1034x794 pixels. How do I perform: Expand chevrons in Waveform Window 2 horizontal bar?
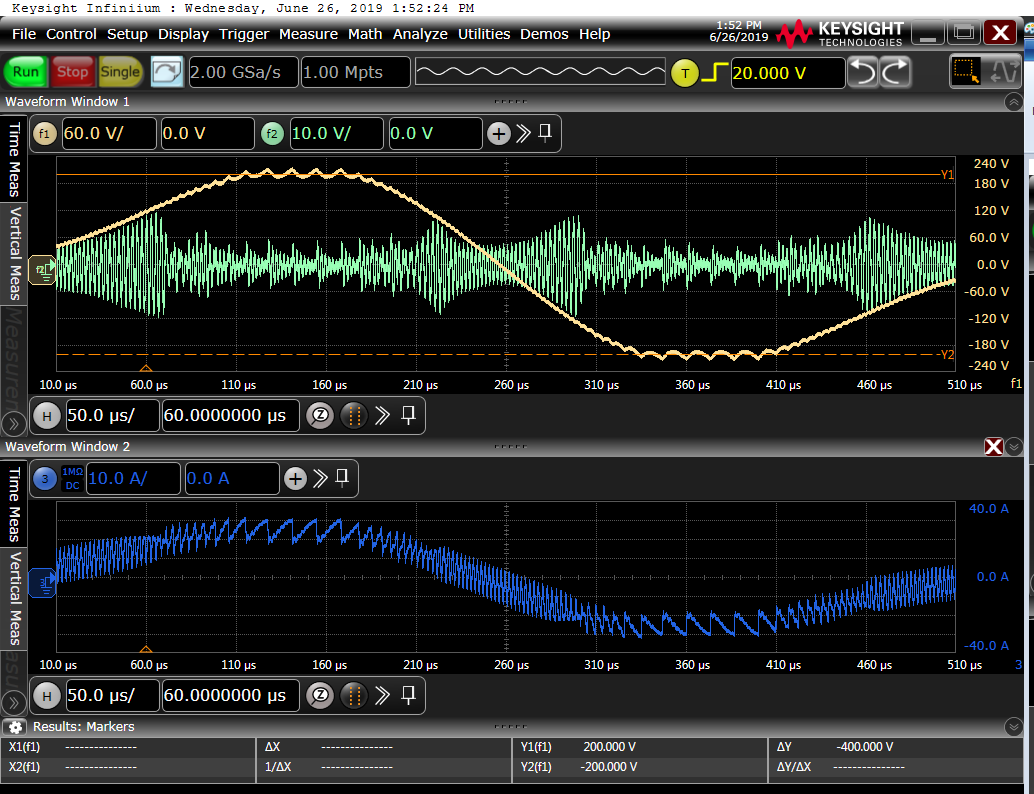[x=382, y=695]
